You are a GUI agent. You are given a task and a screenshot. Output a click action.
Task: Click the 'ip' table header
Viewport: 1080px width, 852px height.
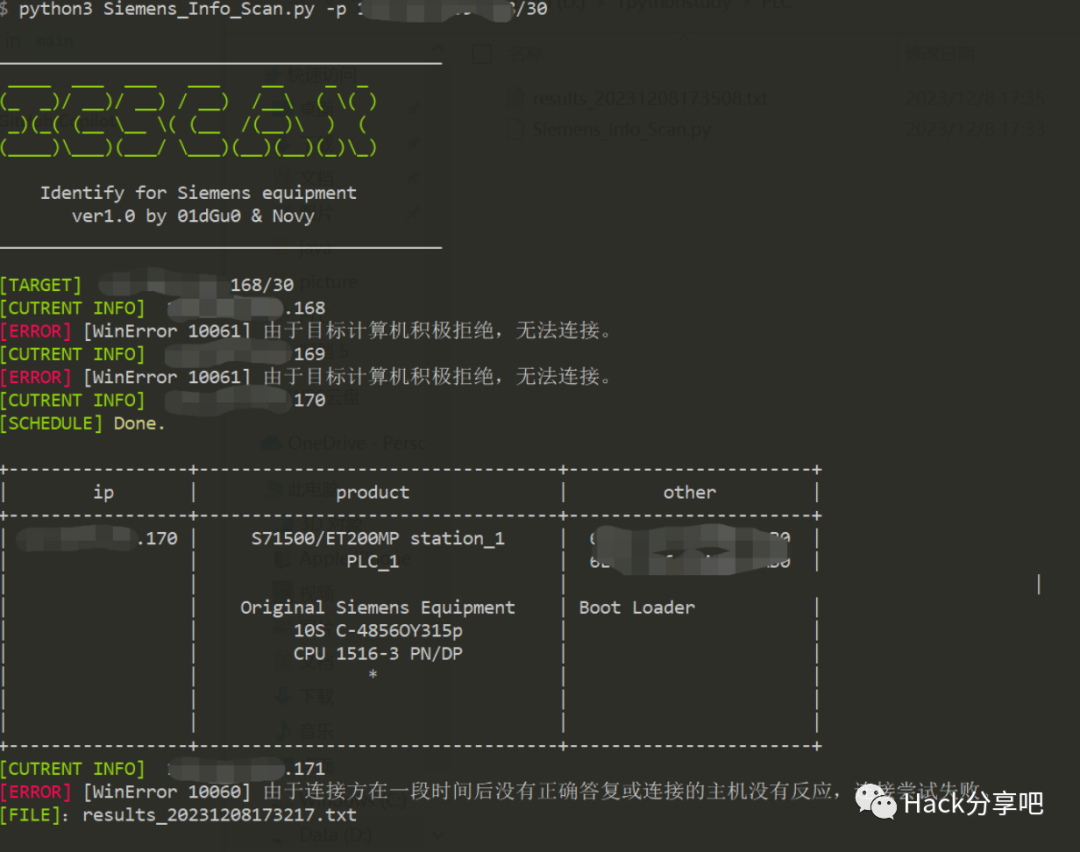[103, 492]
